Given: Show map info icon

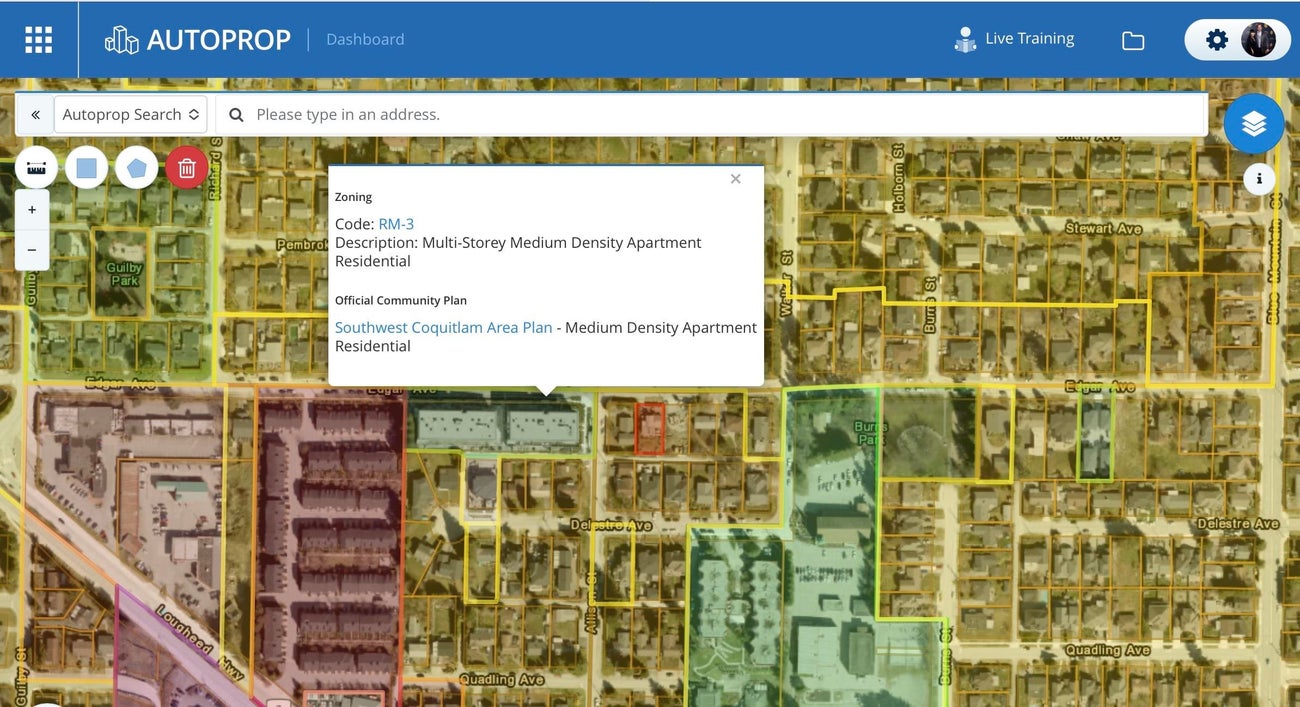Looking at the screenshot, I should pos(1259,179).
